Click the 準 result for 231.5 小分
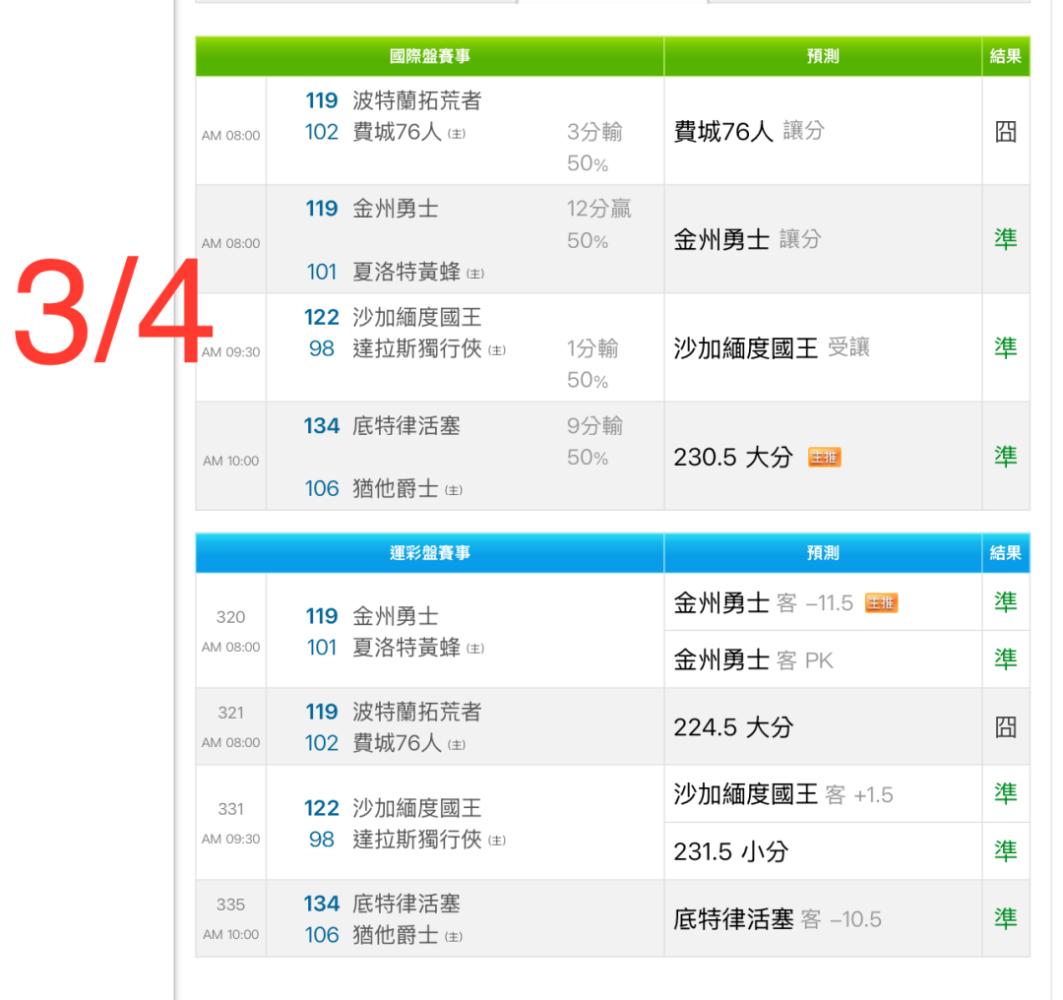This screenshot has height=1000, width=1063. (x=1005, y=851)
